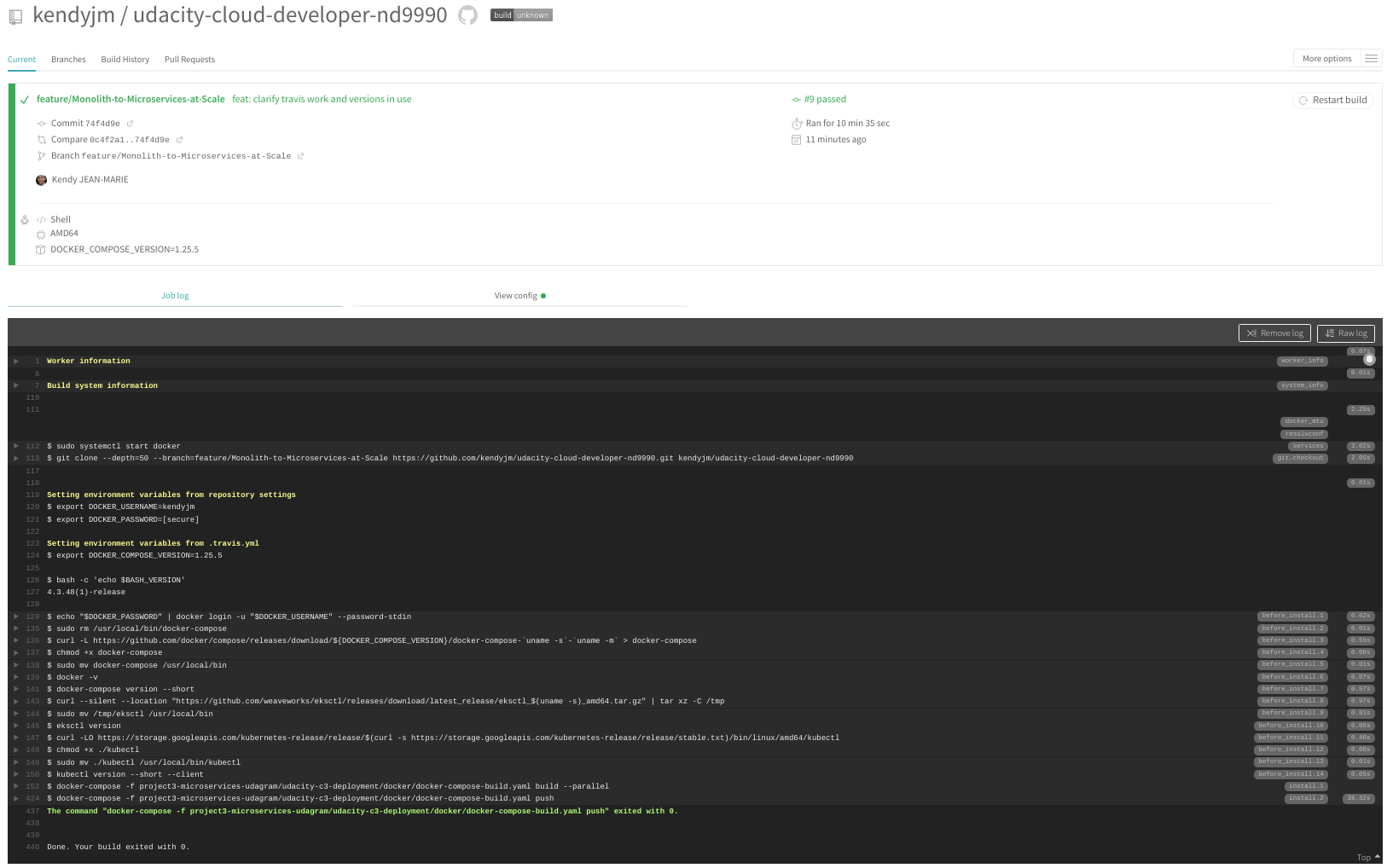The width and height of the screenshot is (1387, 868).
Task: Expand the docker login log line 129
Action: click(x=16, y=616)
